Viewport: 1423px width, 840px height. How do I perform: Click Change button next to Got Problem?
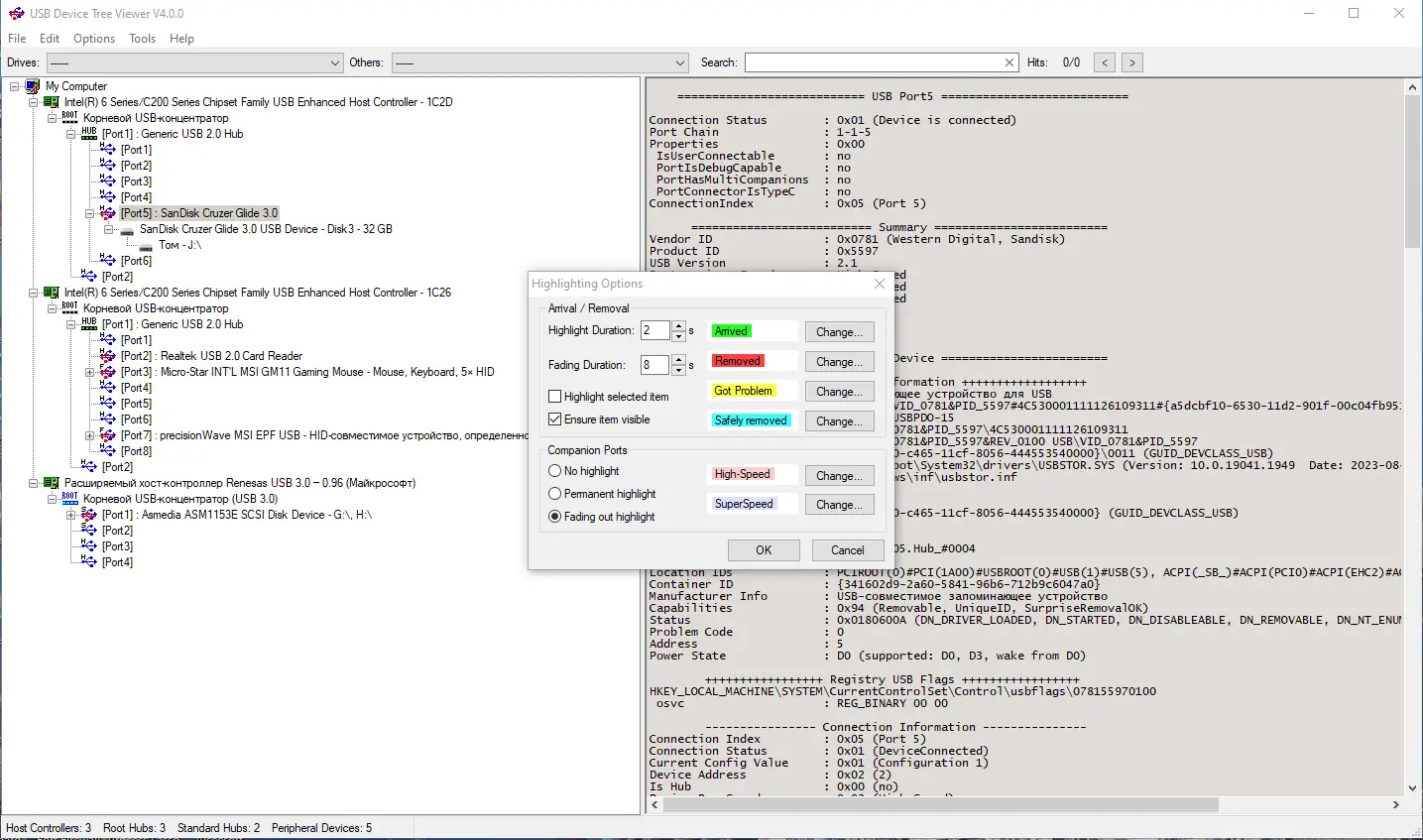[839, 392]
